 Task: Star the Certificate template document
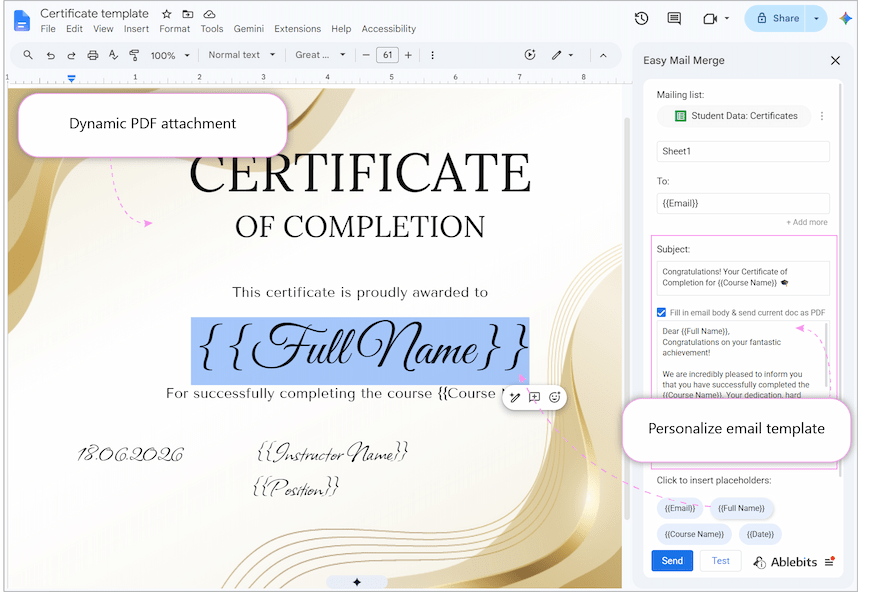pyautogui.click(x=166, y=14)
